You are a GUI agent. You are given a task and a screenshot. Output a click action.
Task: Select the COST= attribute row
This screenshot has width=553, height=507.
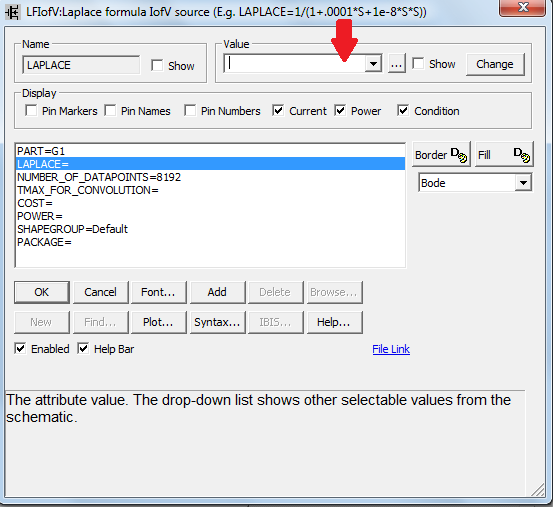tap(211, 203)
